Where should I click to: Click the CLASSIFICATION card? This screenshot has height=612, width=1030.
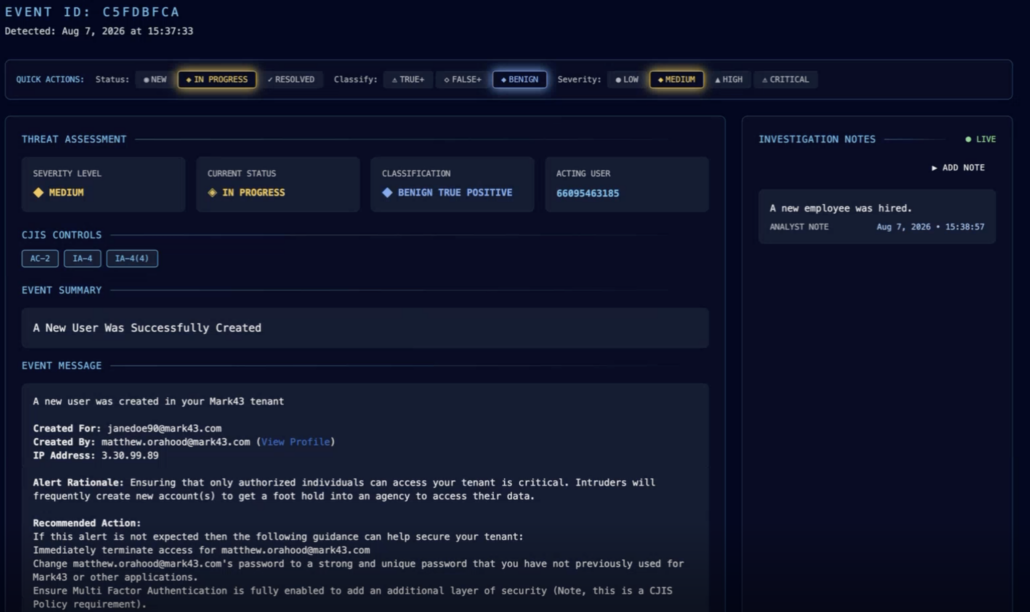coord(452,184)
